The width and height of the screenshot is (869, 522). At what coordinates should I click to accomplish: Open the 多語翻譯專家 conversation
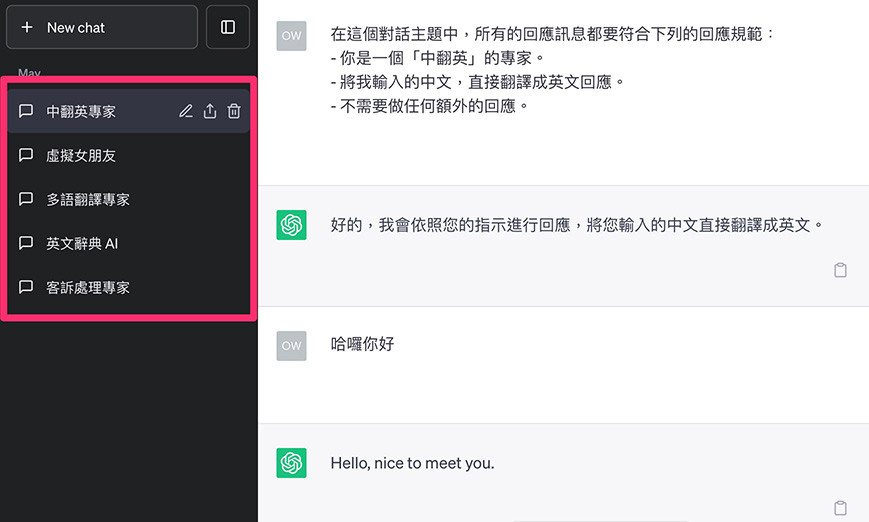point(88,200)
